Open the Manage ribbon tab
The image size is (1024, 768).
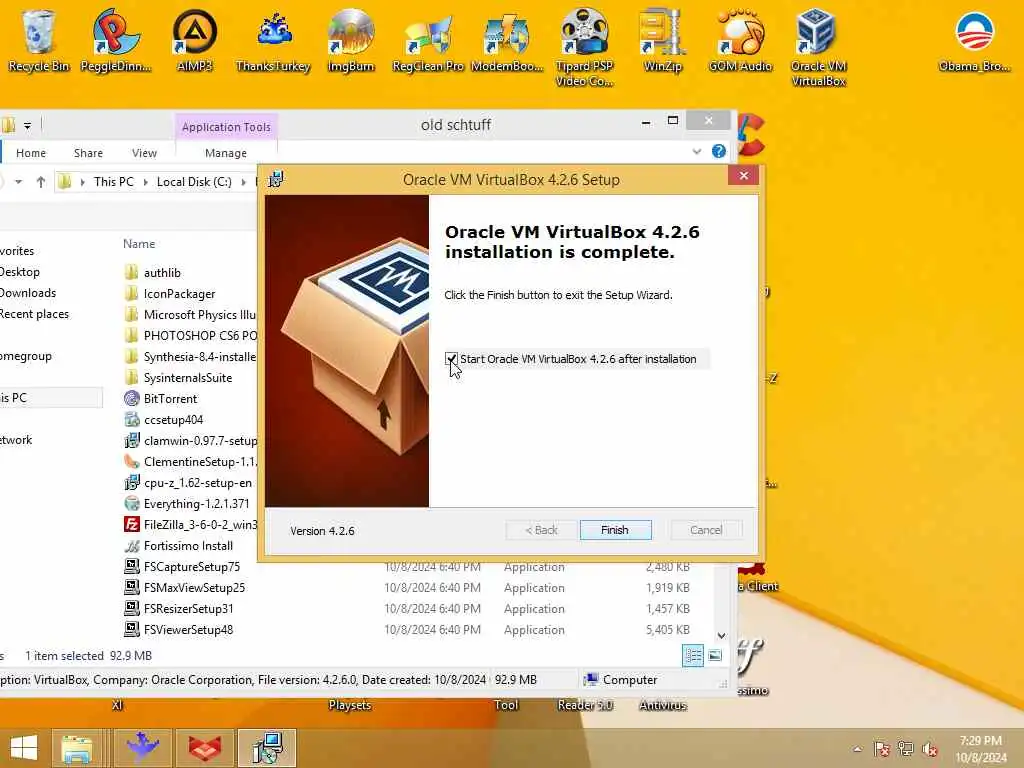(x=226, y=153)
